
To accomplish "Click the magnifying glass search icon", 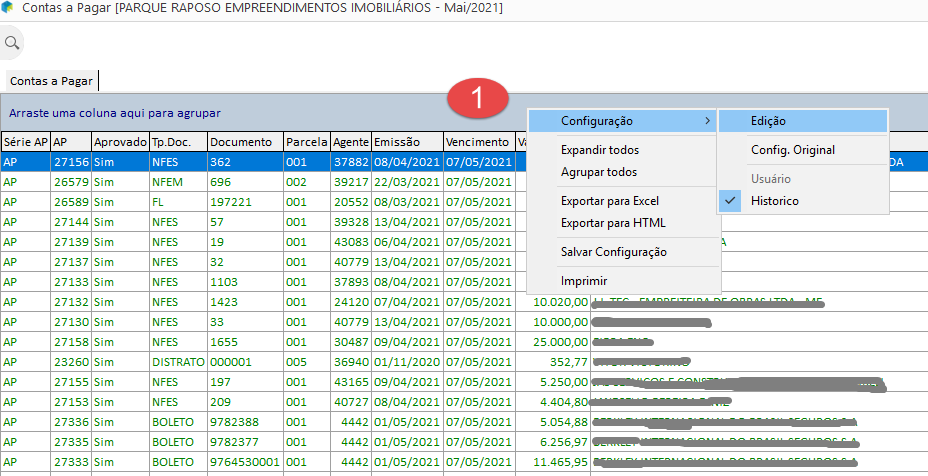I will 11,43.
